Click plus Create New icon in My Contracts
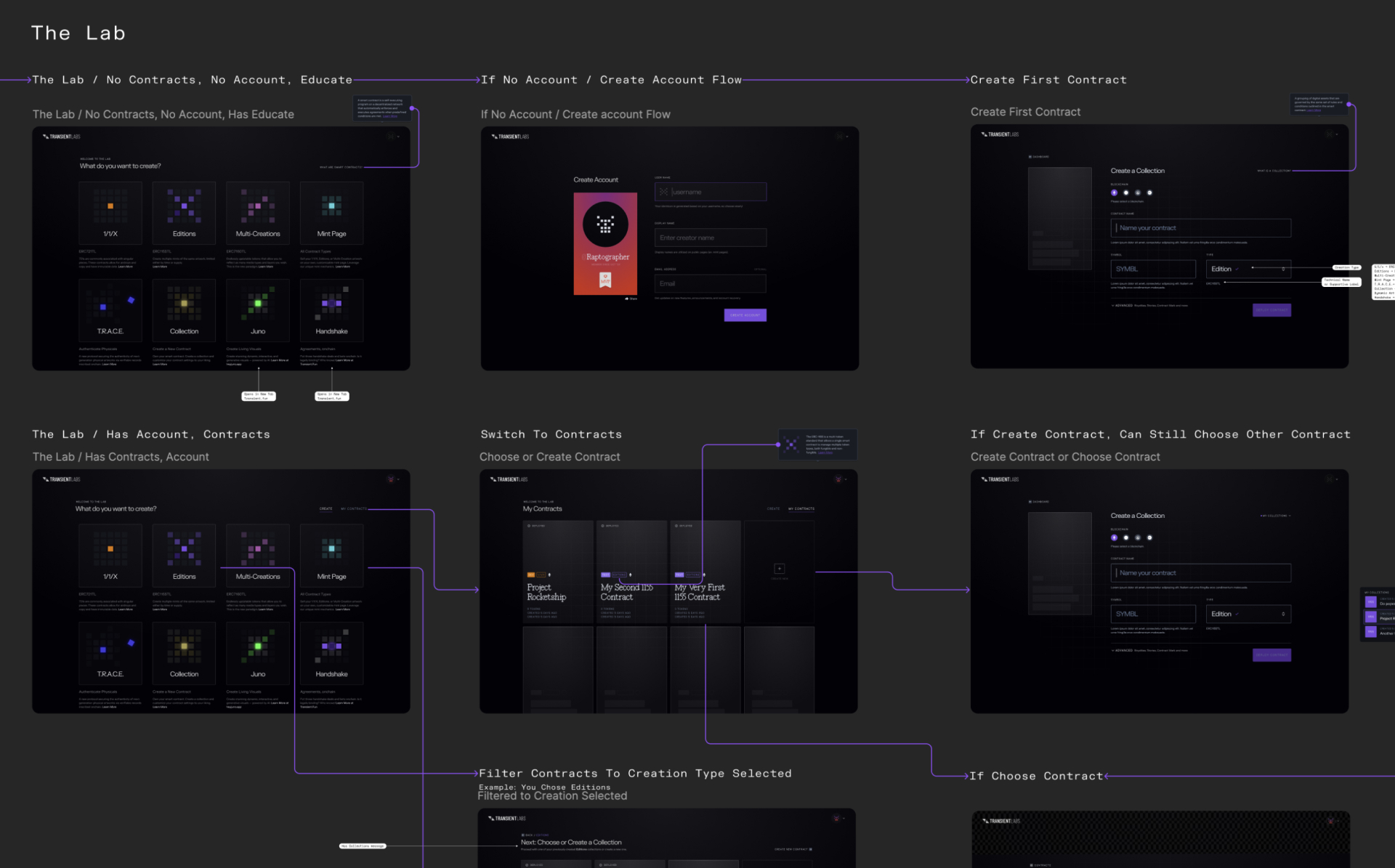1395x868 pixels. 779,569
